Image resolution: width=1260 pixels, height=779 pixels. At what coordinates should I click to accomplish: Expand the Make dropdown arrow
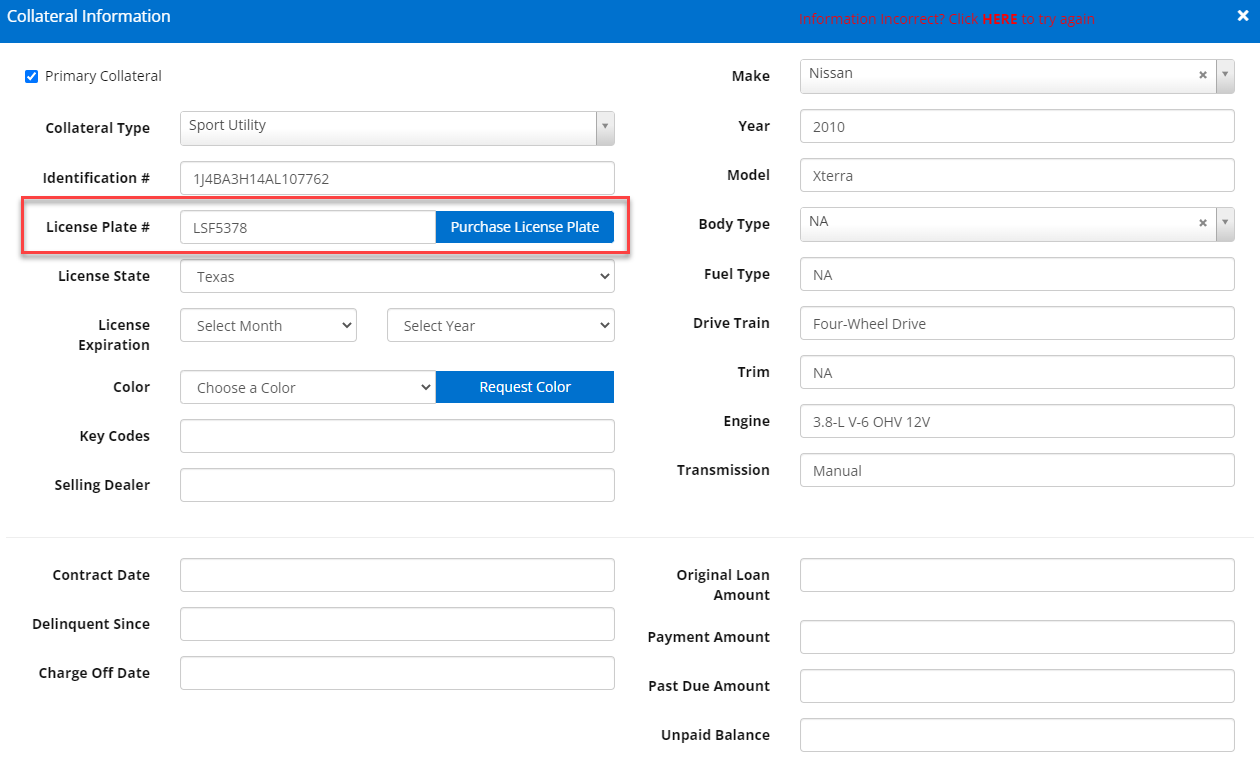point(1225,75)
